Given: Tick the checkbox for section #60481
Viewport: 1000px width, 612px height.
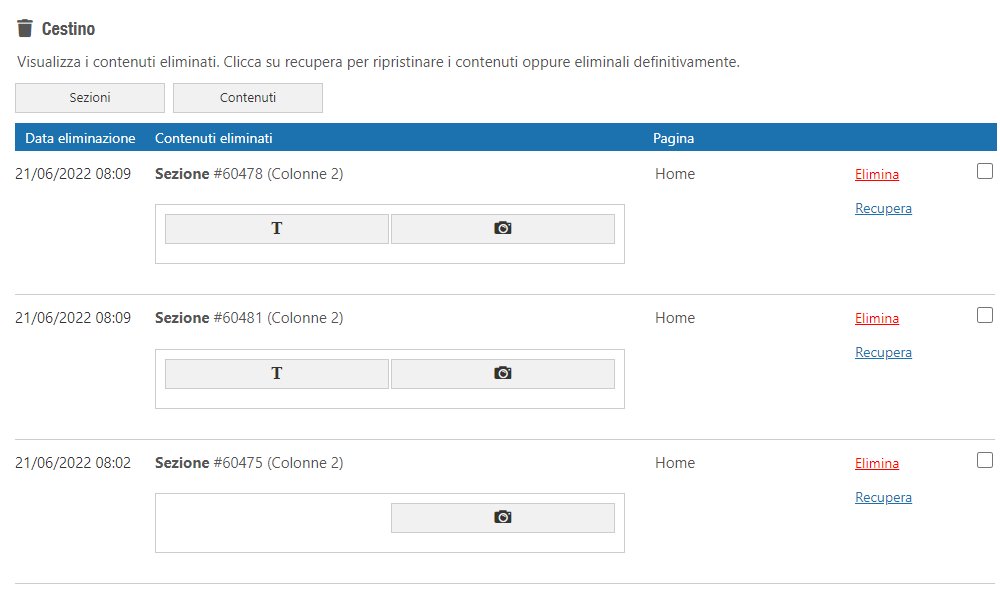Looking at the screenshot, I should pos(985,315).
